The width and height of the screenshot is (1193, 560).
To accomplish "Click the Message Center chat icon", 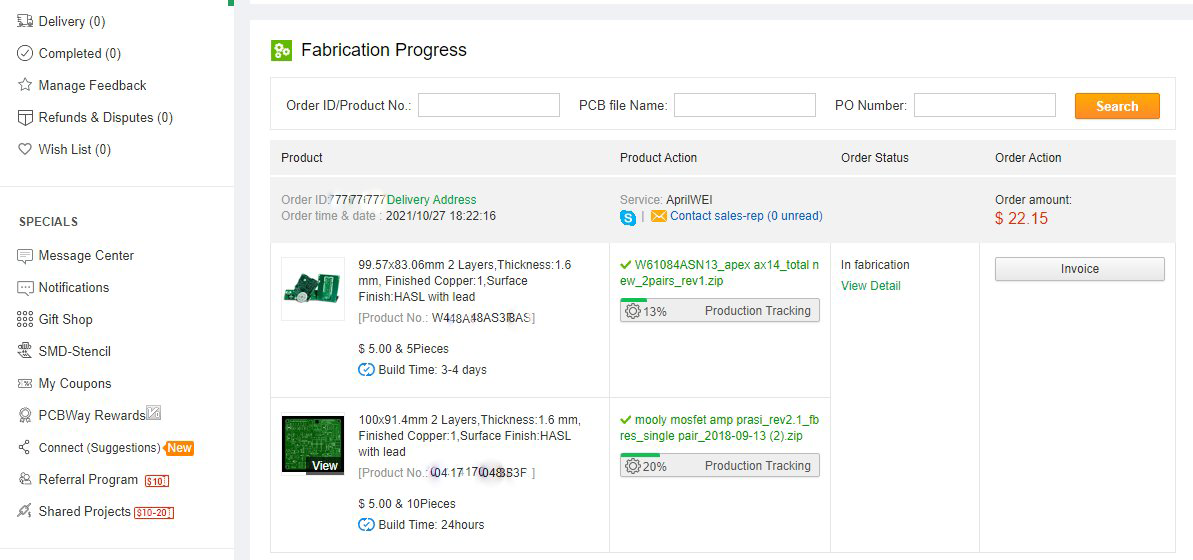I will tap(25, 256).
